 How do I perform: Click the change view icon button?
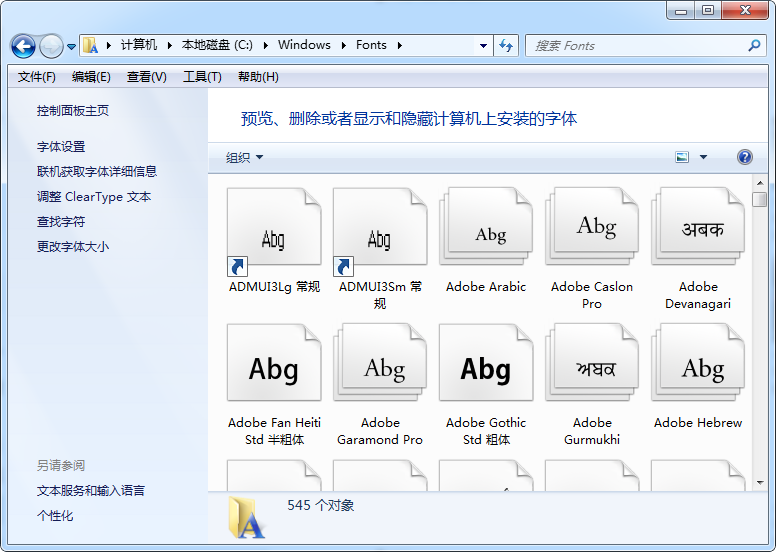point(682,157)
